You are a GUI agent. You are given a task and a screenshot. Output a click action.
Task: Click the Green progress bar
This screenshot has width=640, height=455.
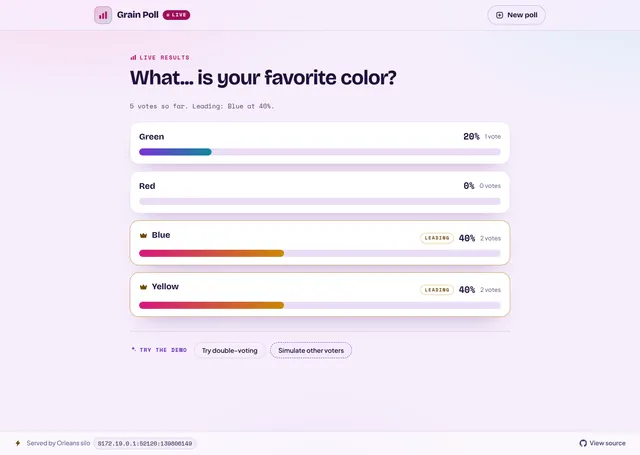pyautogui.click(x=320, y=152)
